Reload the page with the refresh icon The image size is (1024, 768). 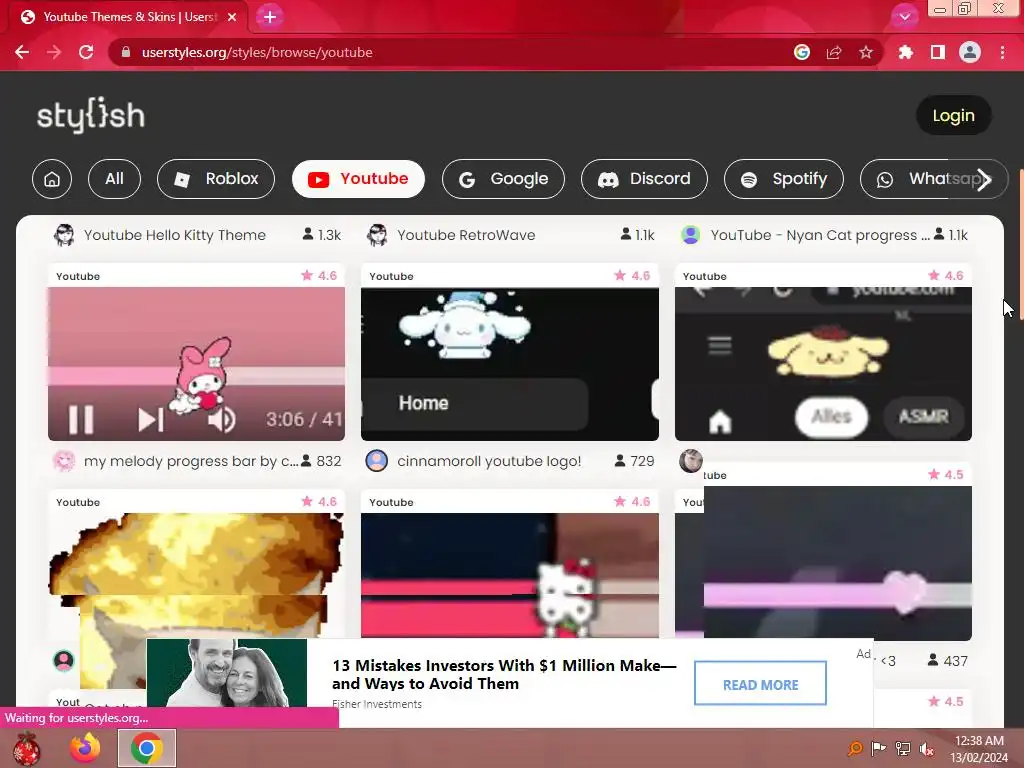click(86, 52)
